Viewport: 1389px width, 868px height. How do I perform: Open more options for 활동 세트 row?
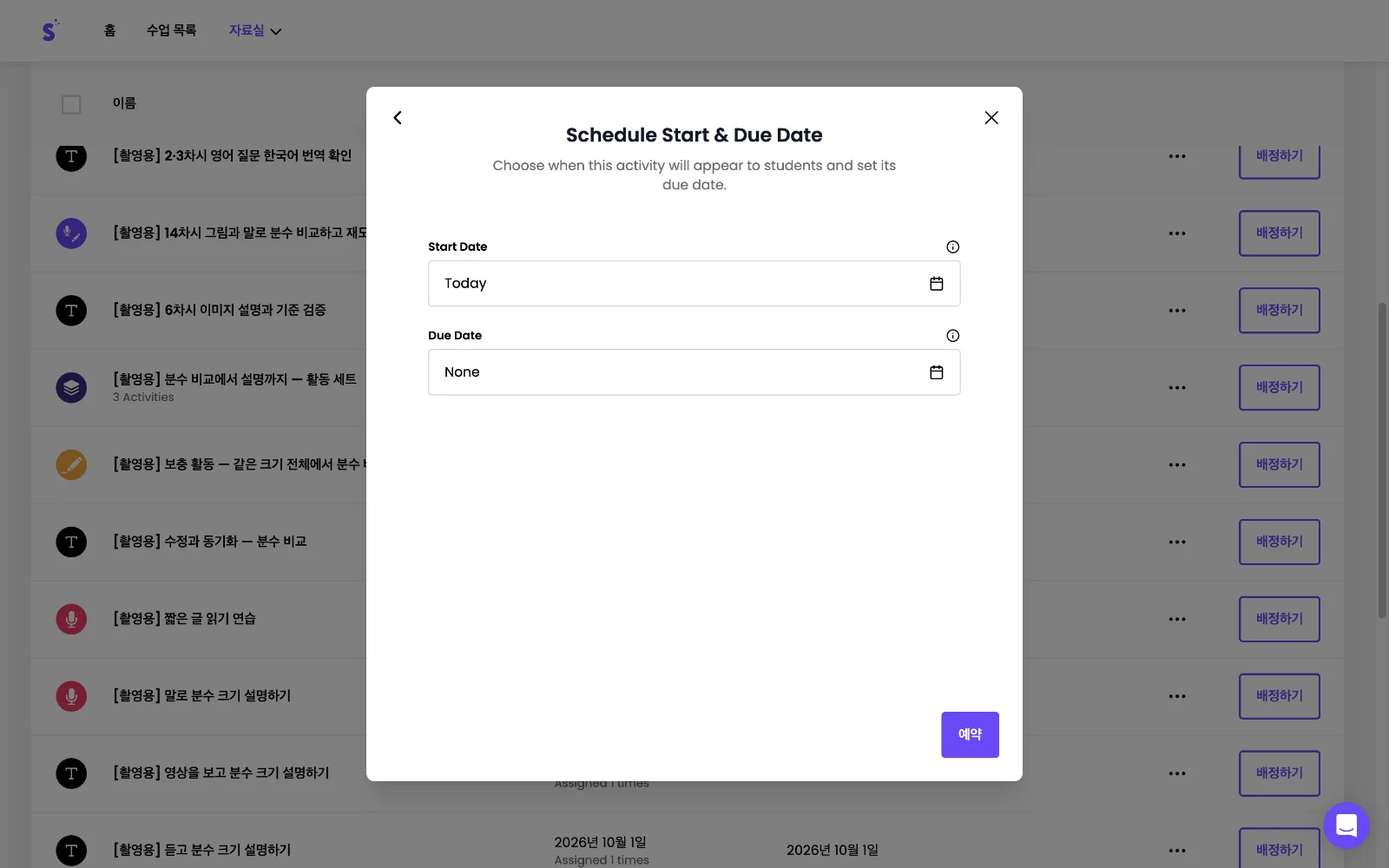(x=1177, y=388)
